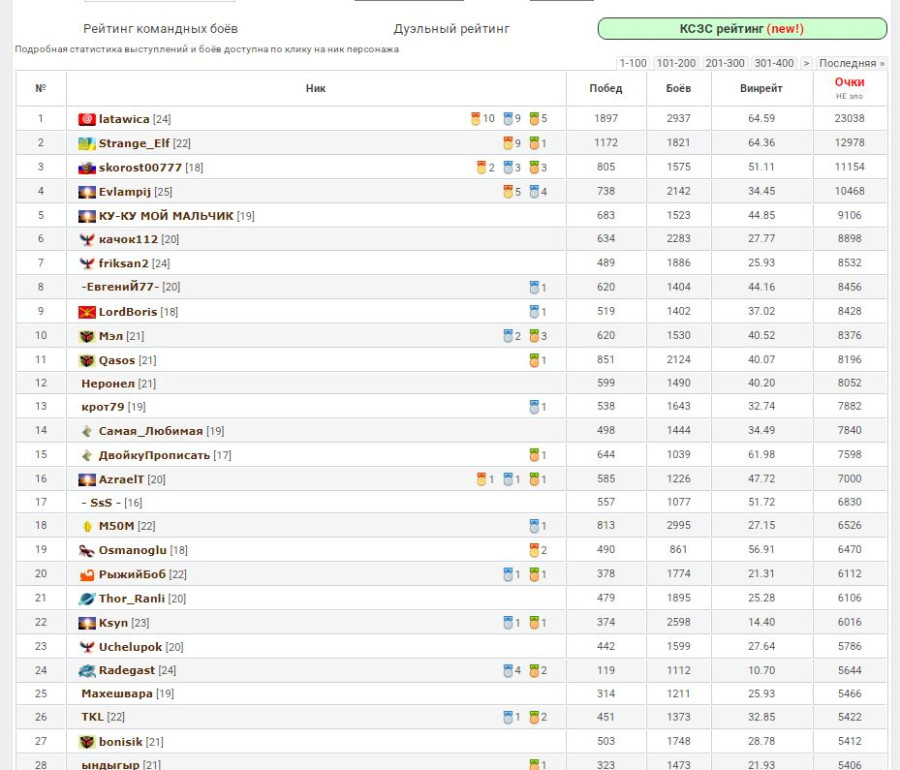
Task: Click the next page > arrow
Action: (x=806, y=63)
